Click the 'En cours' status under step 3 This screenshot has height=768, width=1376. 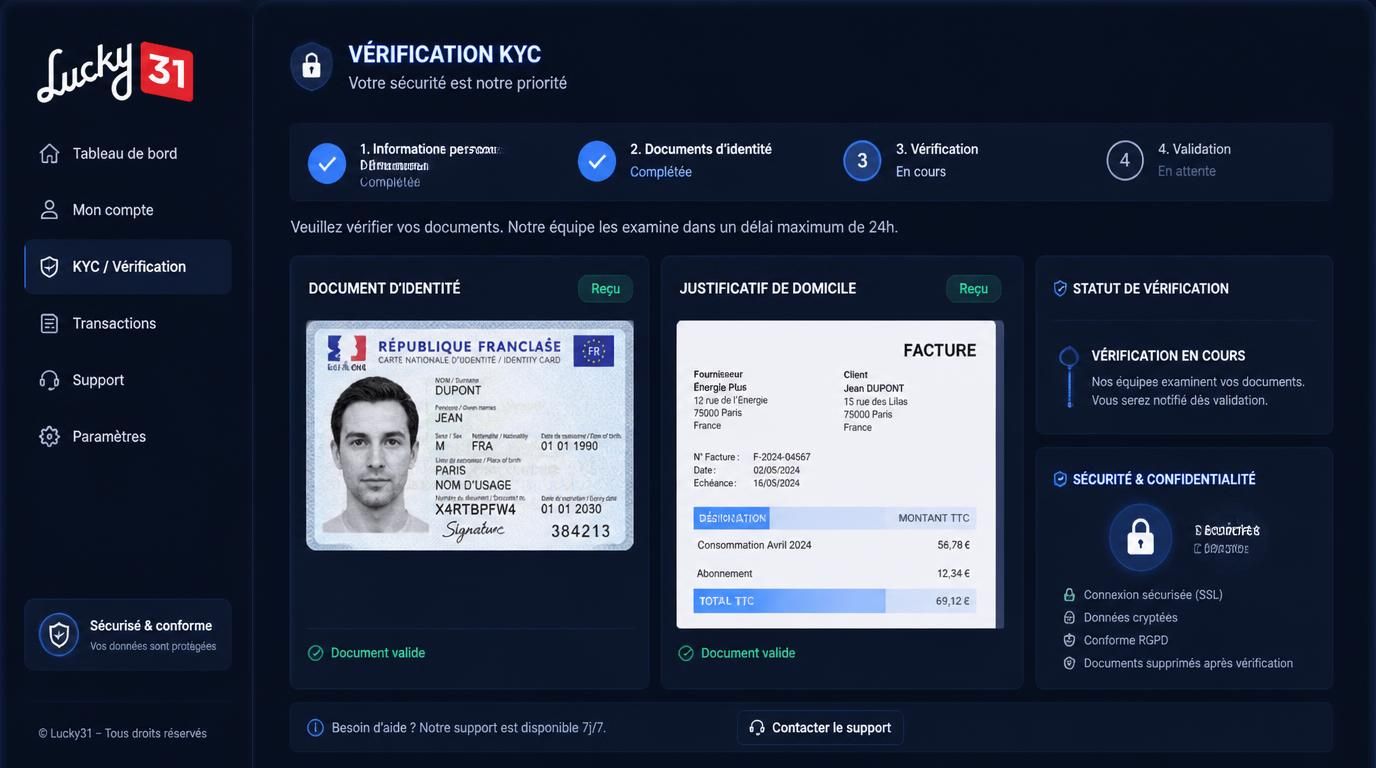coord(921,172)
